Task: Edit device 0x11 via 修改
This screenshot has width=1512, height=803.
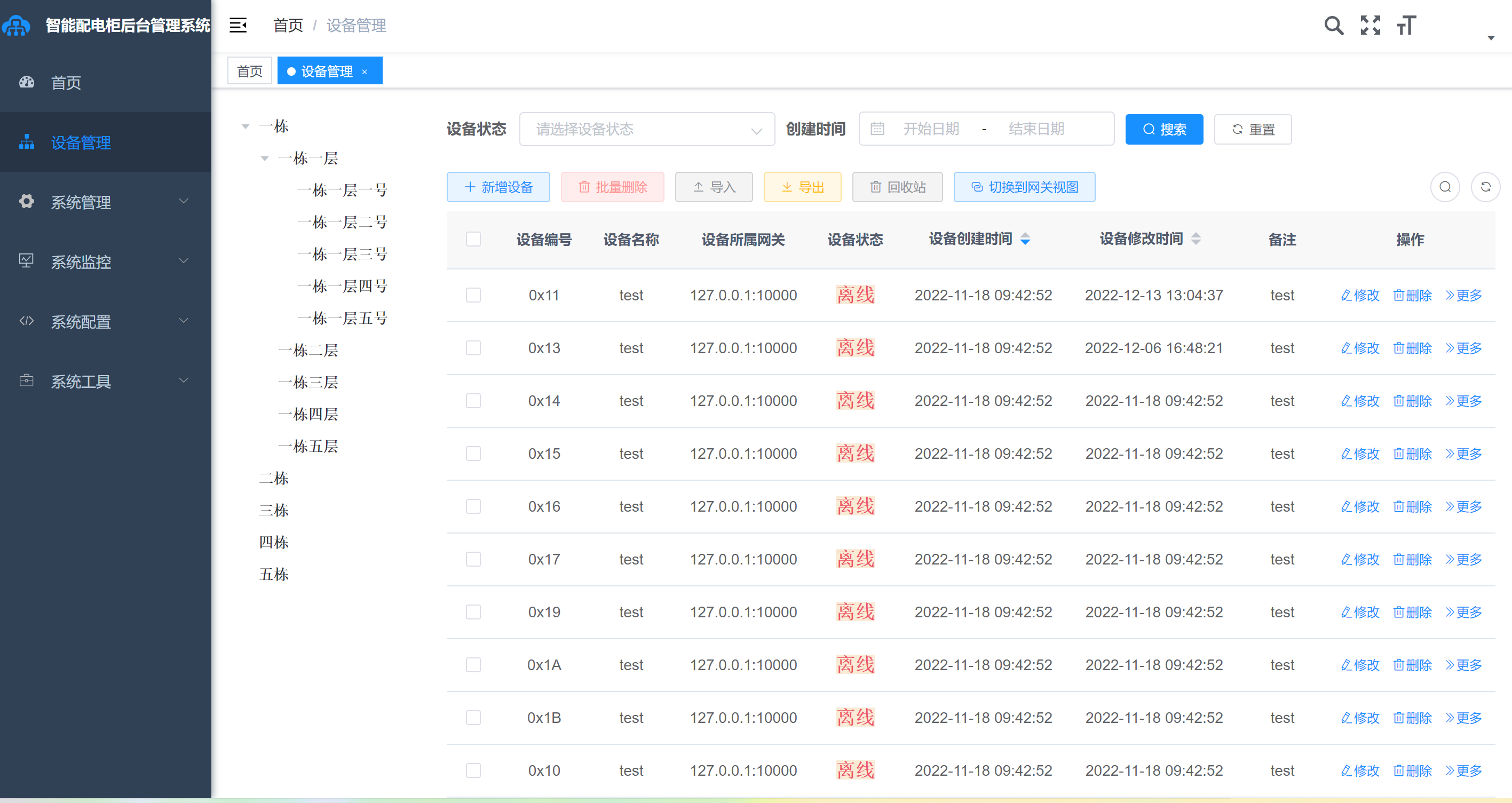Action: (x=1360, y=295)
